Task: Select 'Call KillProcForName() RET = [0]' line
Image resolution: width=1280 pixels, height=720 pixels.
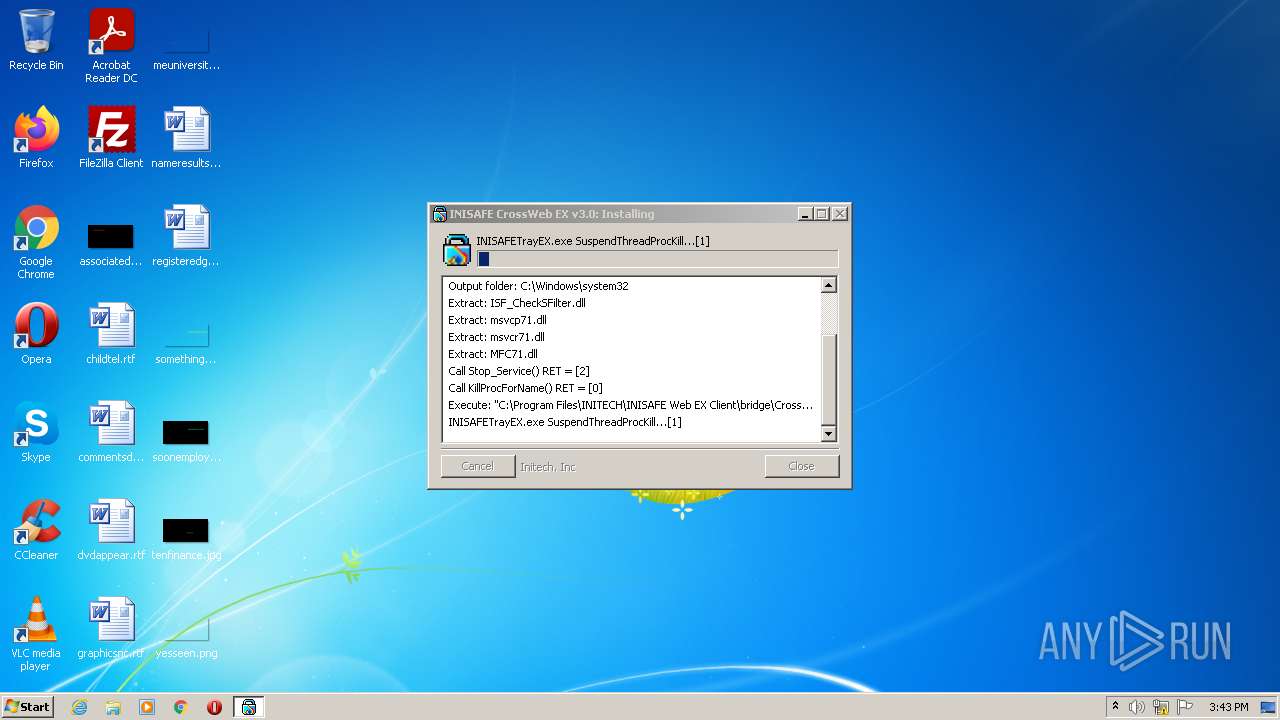Action: pyautogui.click(x=525, y=388)
